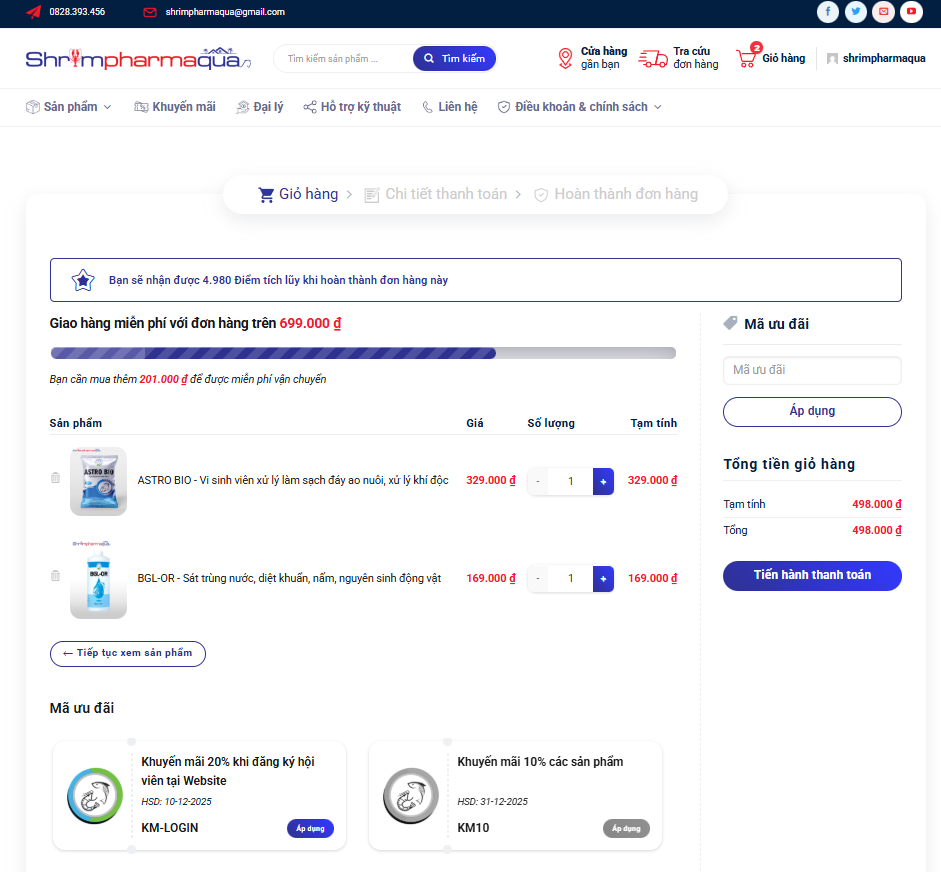
Task: Click the Facebook icon in top bar
Action: click(x=827, y=12)
